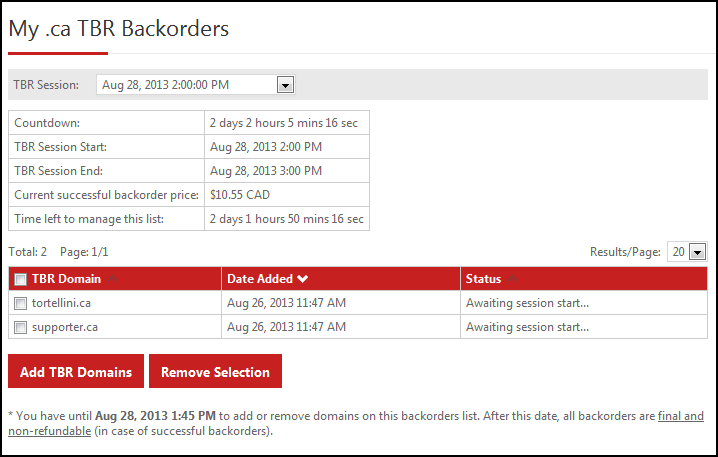Click the Status column sort arrow icon

(512, 279)
